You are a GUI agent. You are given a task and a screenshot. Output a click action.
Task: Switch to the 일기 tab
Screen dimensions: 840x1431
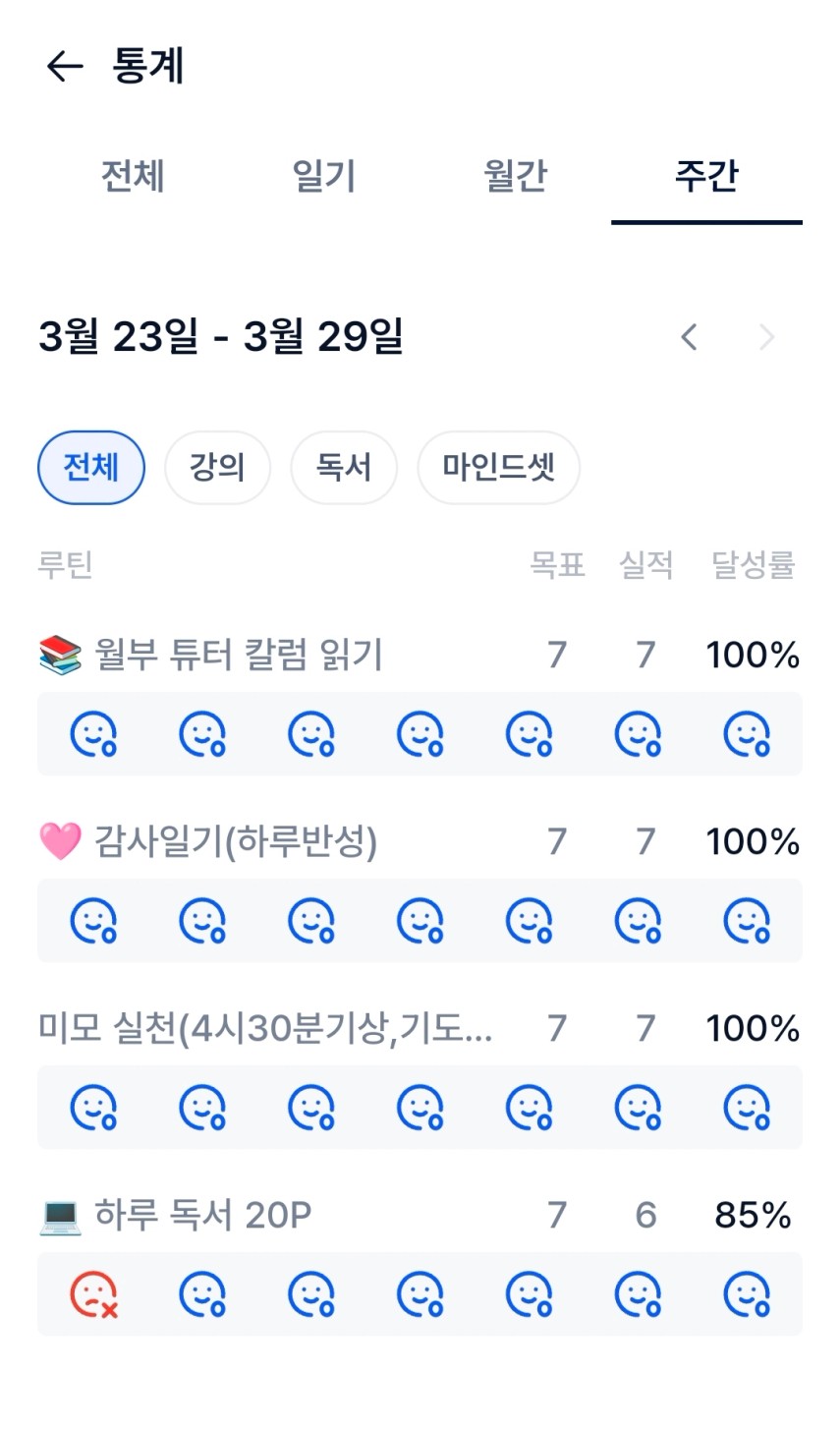[x=323, y=177]
